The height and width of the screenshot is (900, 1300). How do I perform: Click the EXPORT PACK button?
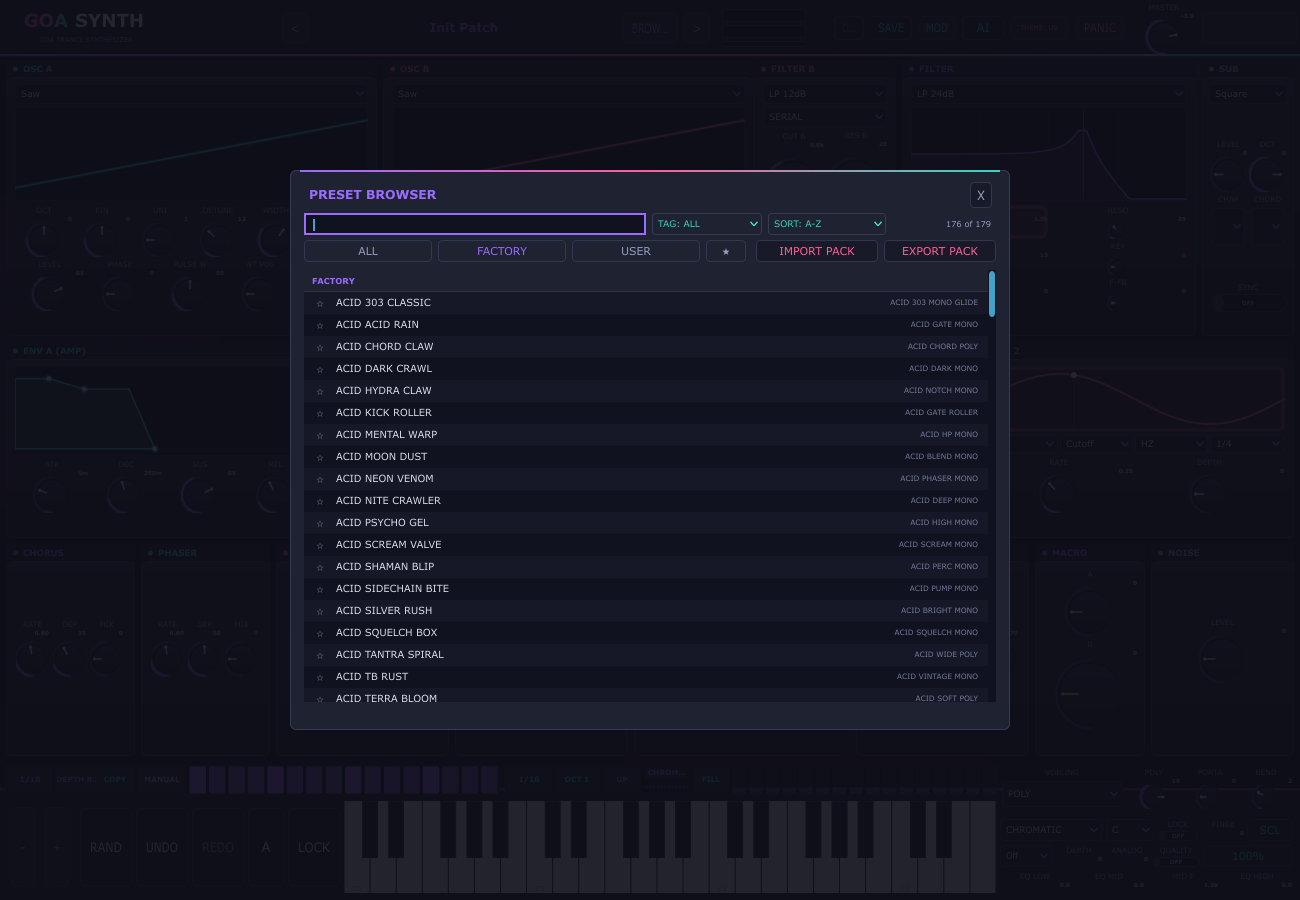click(x=940, y=251)
